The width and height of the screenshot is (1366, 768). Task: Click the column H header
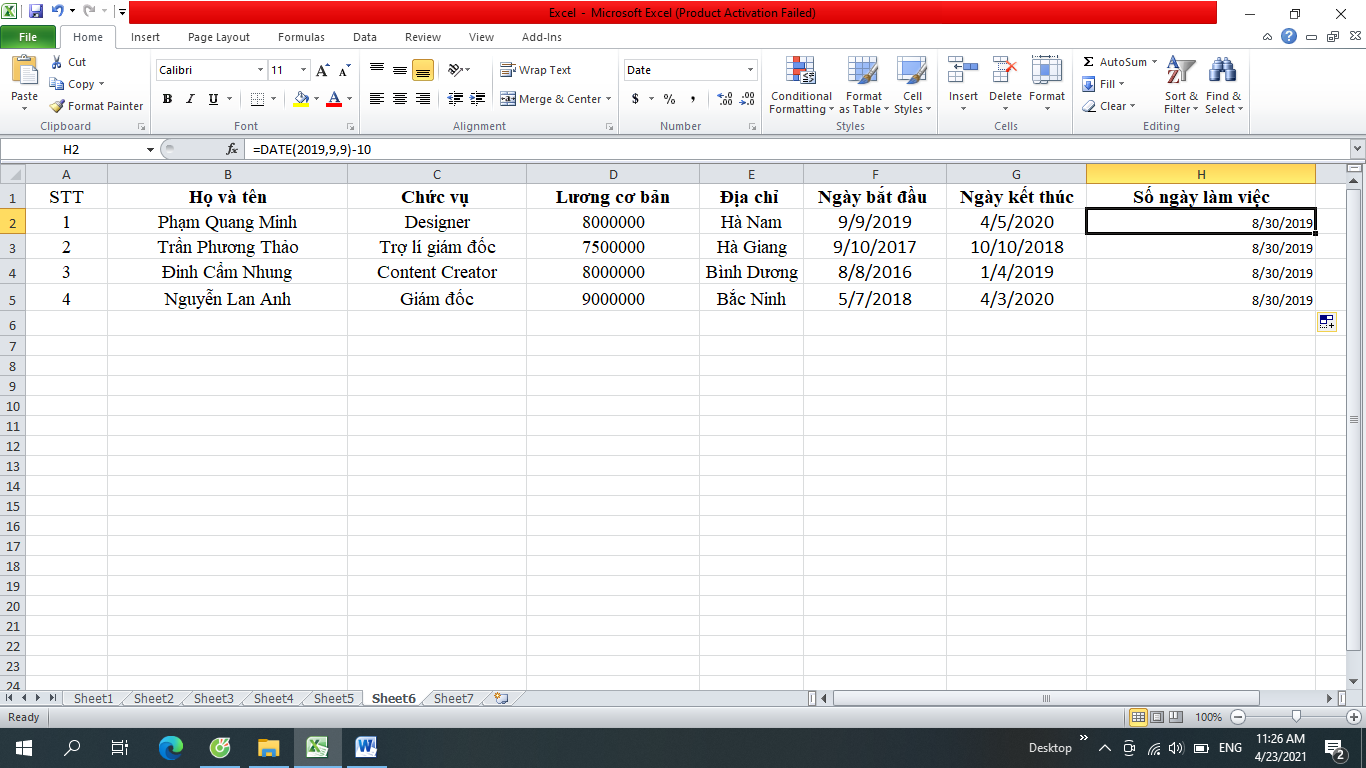[x=1201, y=174]
